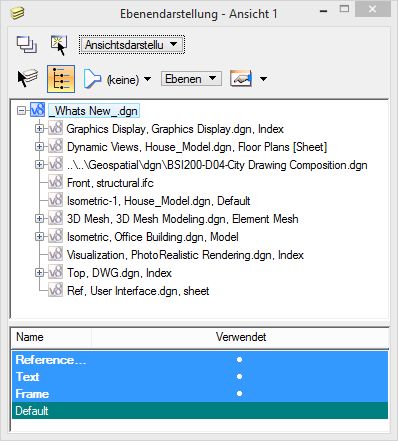Select Visualization, PhotoRealistic Rendering.dgn reference
The width and height of the screenshot is (398, 441).
click(185, 255)
